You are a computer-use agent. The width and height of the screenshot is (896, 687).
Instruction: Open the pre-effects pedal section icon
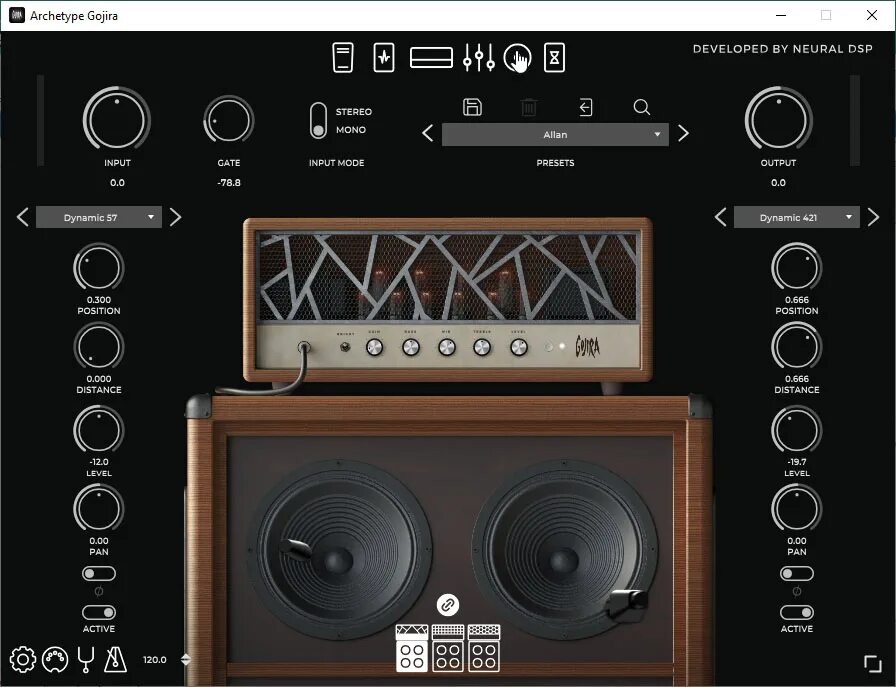coord(383,58)
